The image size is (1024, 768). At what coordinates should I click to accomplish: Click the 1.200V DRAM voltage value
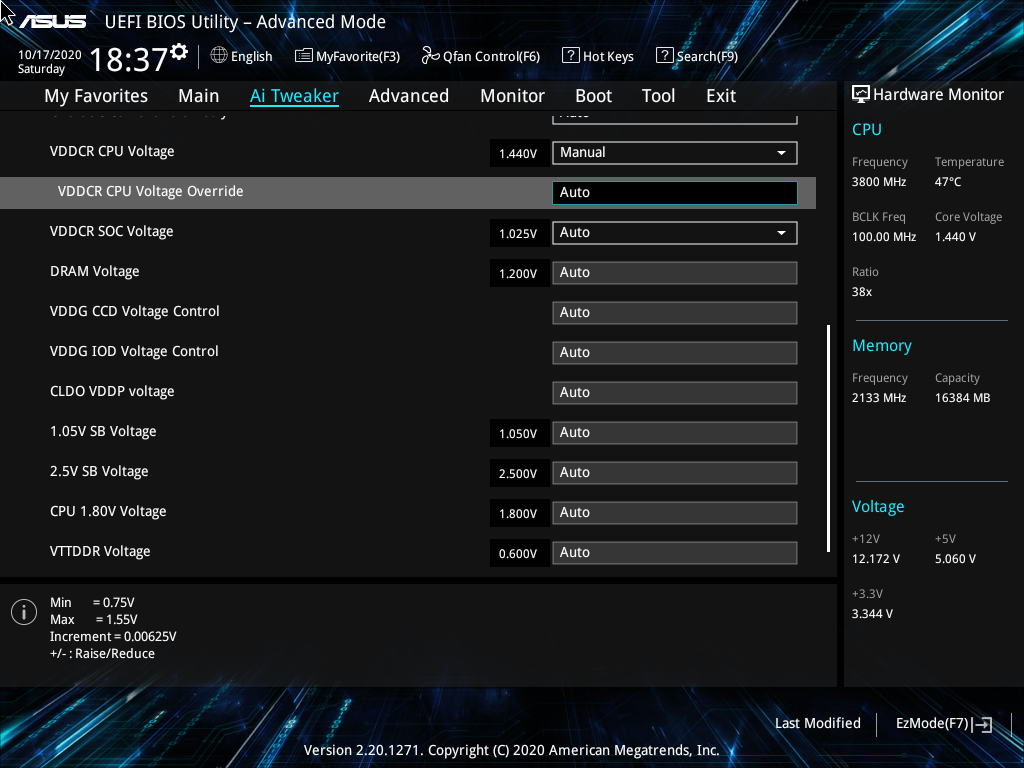pyautogui.click(x=518, y=274)
